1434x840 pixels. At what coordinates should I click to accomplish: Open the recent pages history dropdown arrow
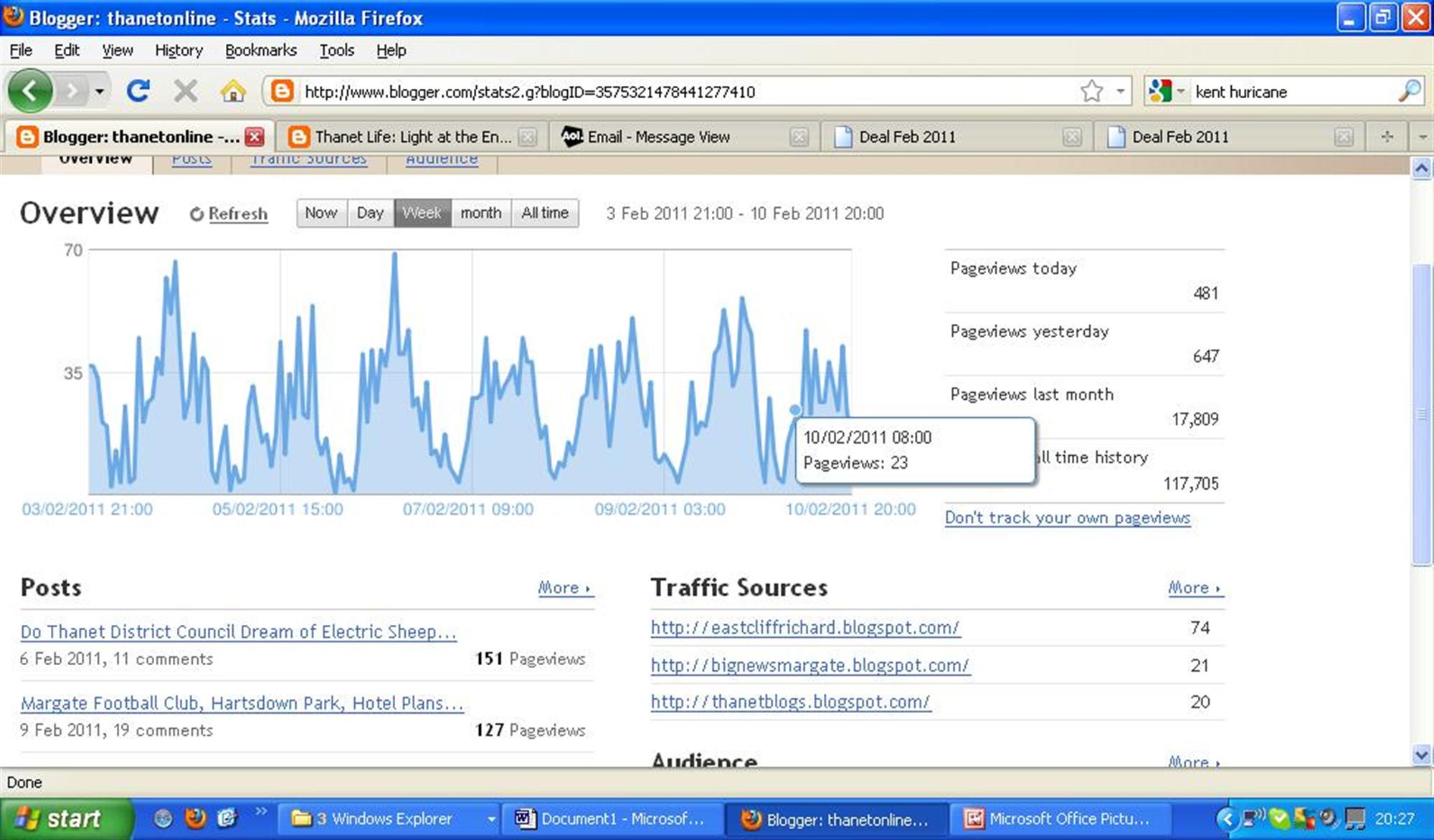(x=100, y=92)
